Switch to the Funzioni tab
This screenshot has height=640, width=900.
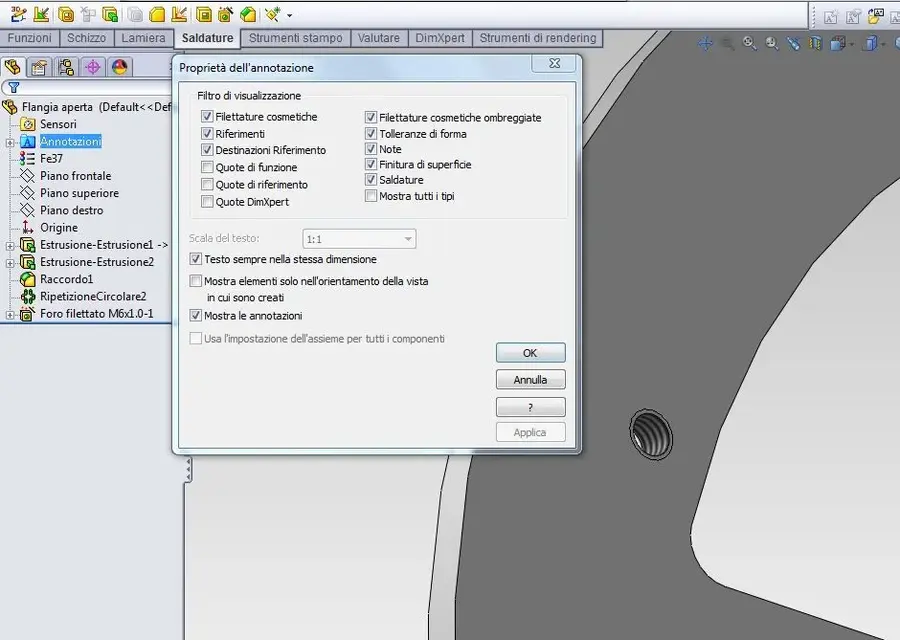[x=29, y=38]
